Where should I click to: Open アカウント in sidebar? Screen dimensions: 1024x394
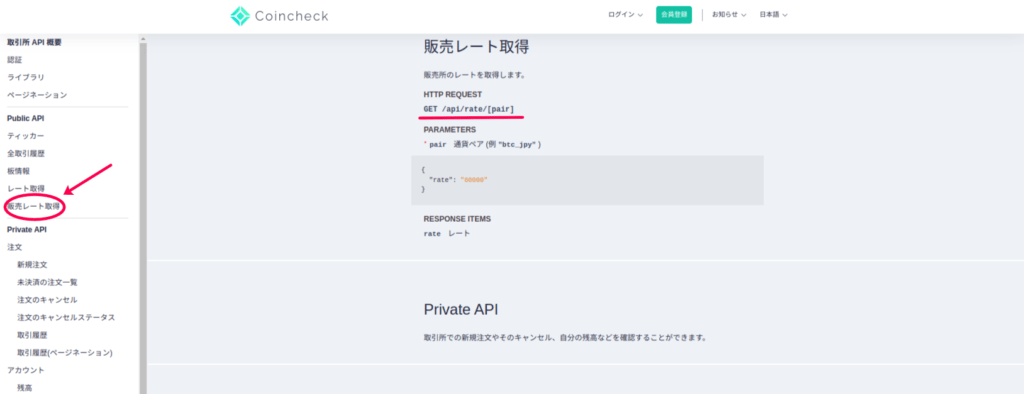(x=26, y=370)
